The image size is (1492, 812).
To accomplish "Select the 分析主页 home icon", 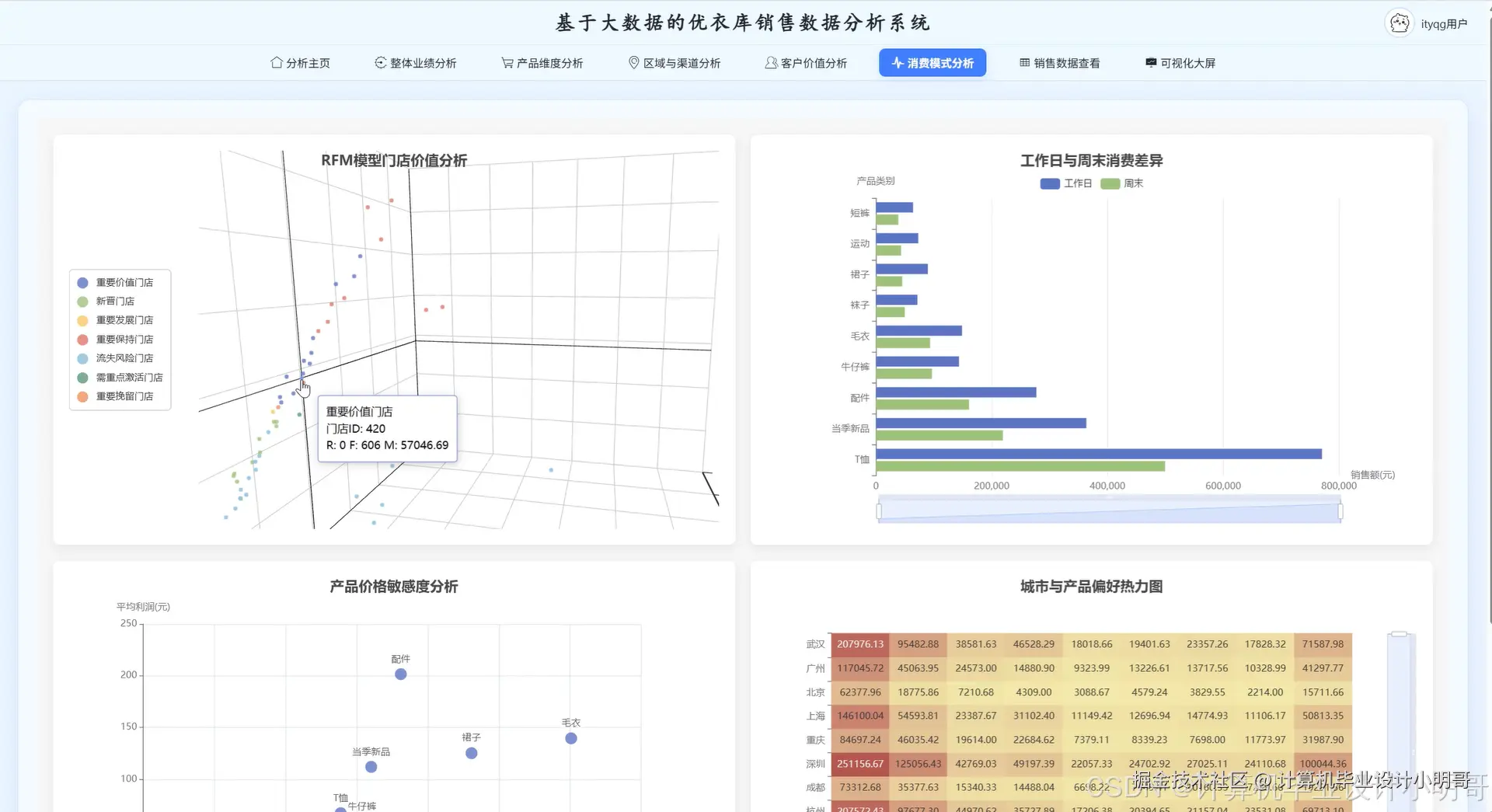I will coord(277,62).
